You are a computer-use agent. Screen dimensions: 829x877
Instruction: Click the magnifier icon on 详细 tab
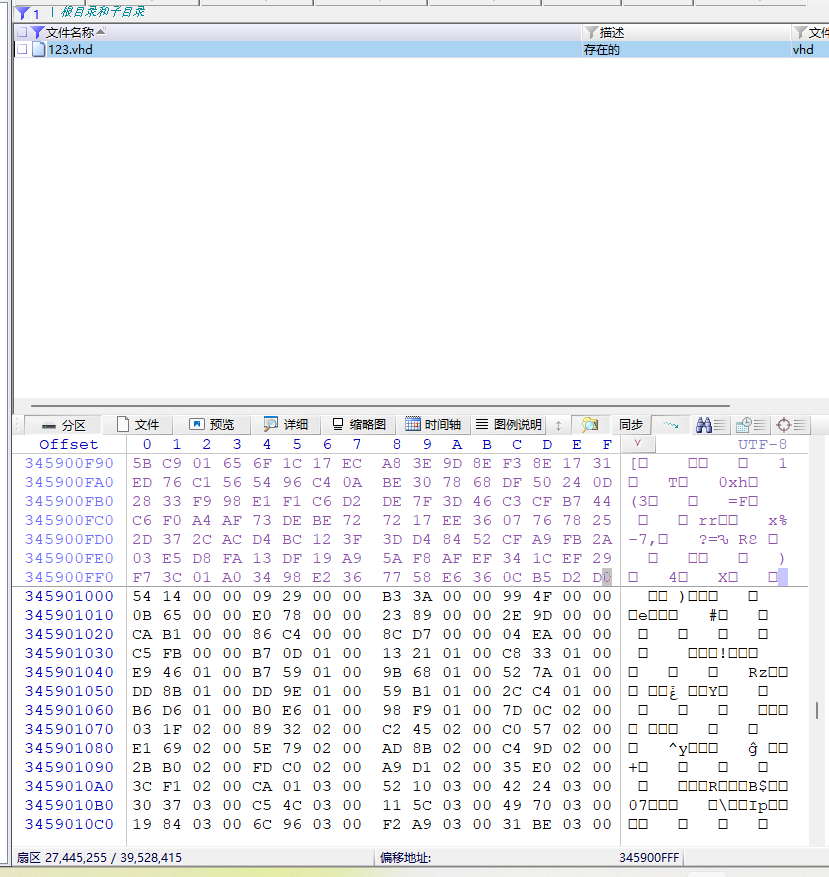pos(271,425)
